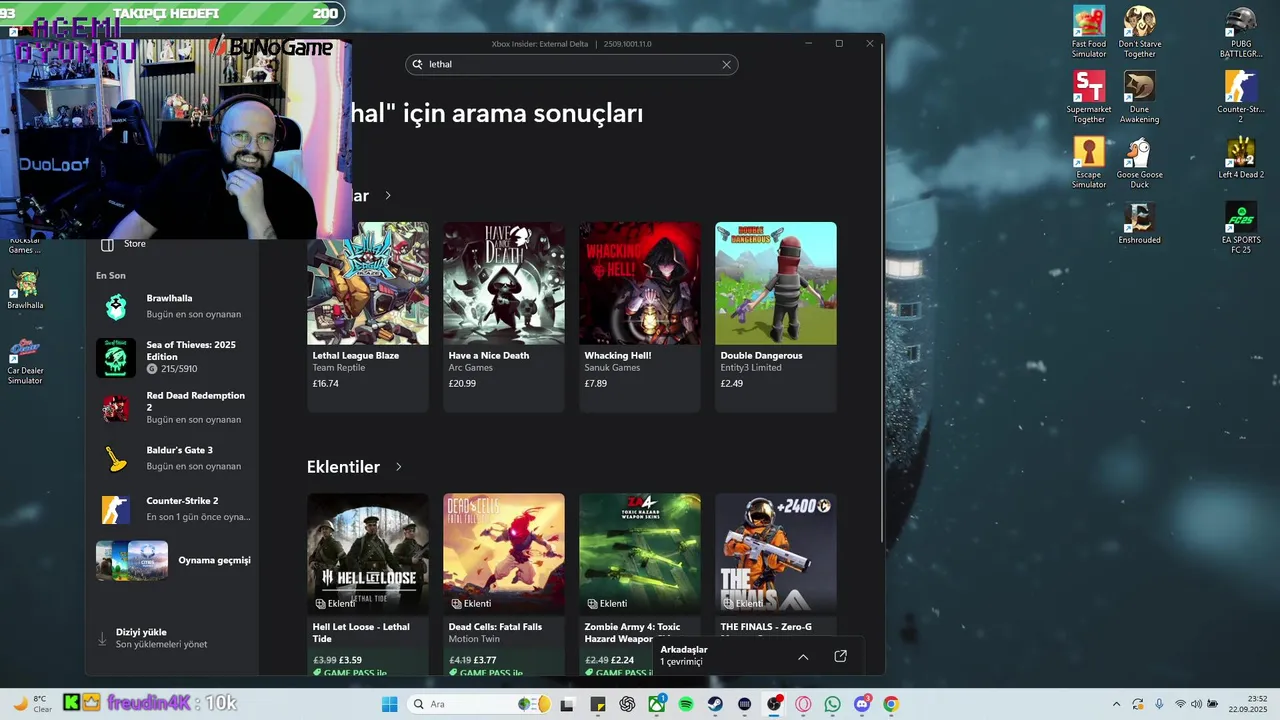Image resolution: width=1280 pixels, height=720 pixels.
Task: Open Car Dealer Simulator desktop shortcut
Action: [25, 360]
